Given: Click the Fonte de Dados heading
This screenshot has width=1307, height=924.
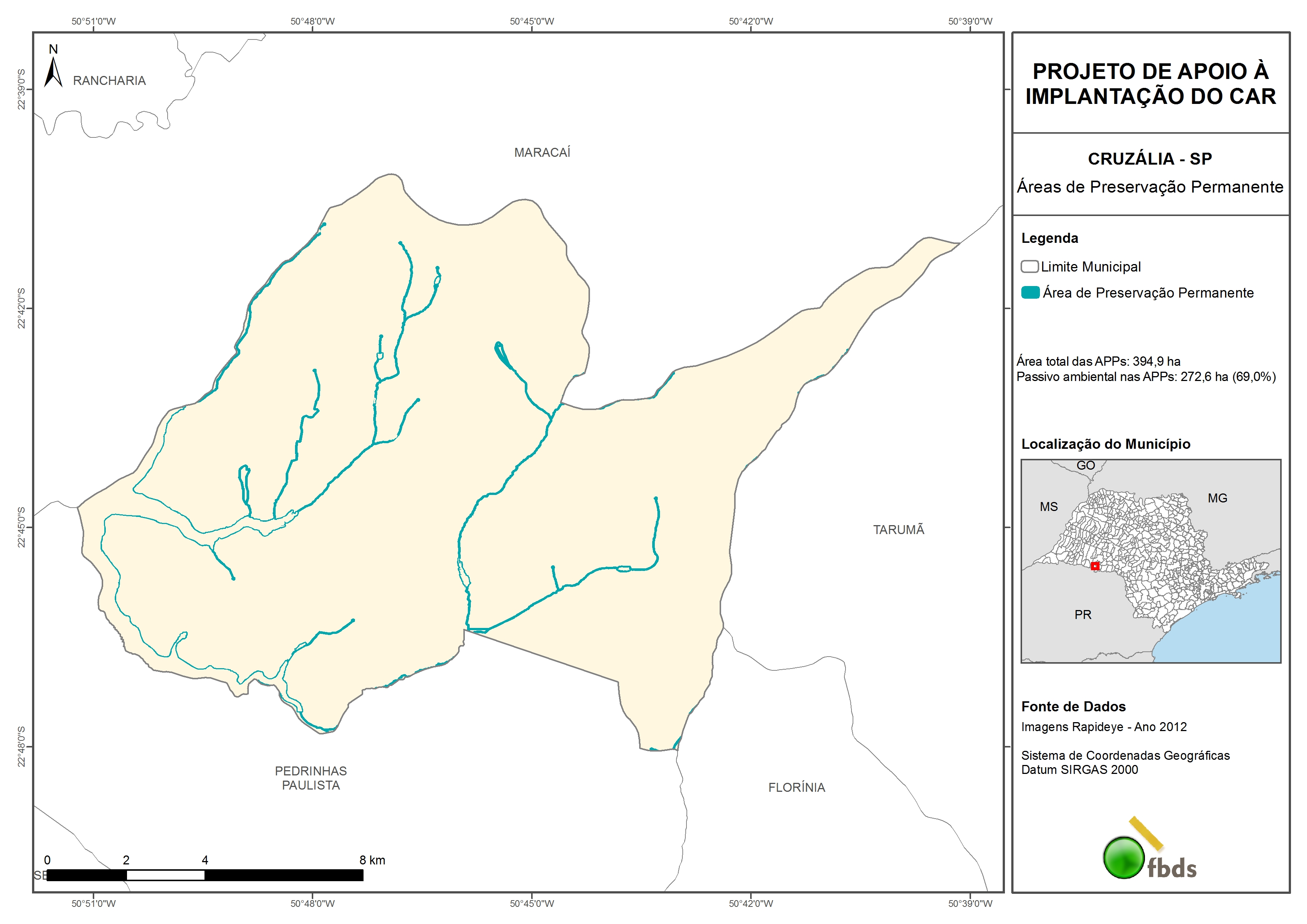Looking at the screenshot, I should [1073, 707].
